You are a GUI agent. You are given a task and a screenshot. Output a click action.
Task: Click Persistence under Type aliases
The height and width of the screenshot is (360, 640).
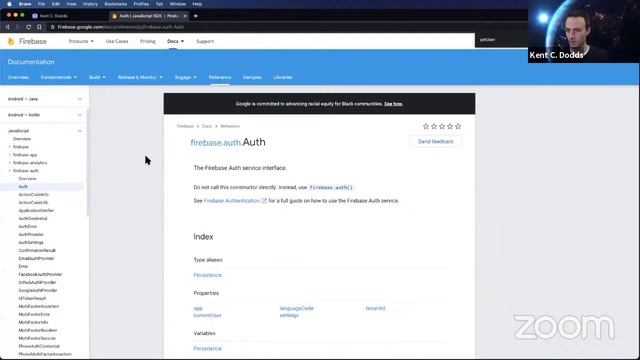pos(207,275)
